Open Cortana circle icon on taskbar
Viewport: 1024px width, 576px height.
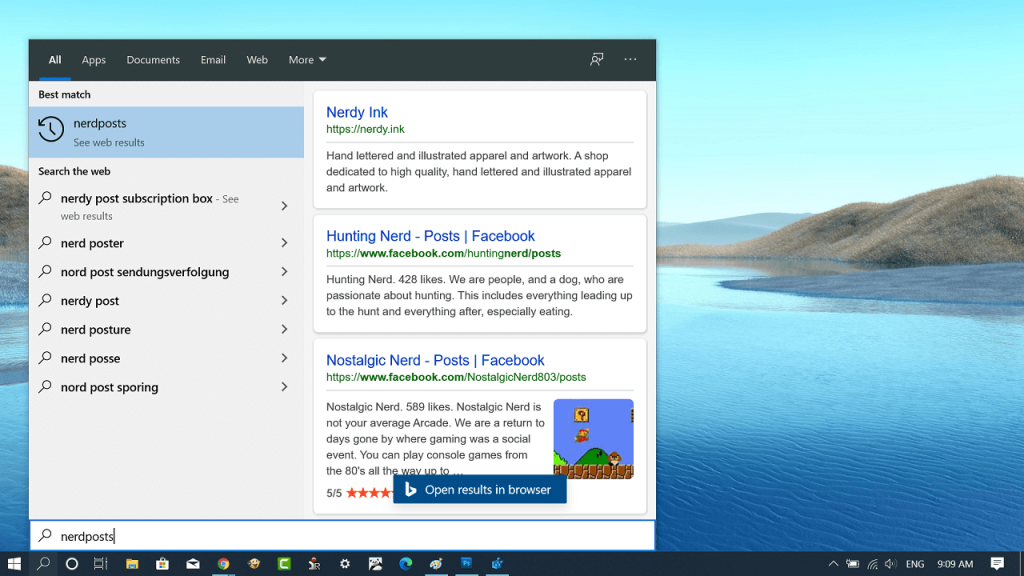[72, 564]
